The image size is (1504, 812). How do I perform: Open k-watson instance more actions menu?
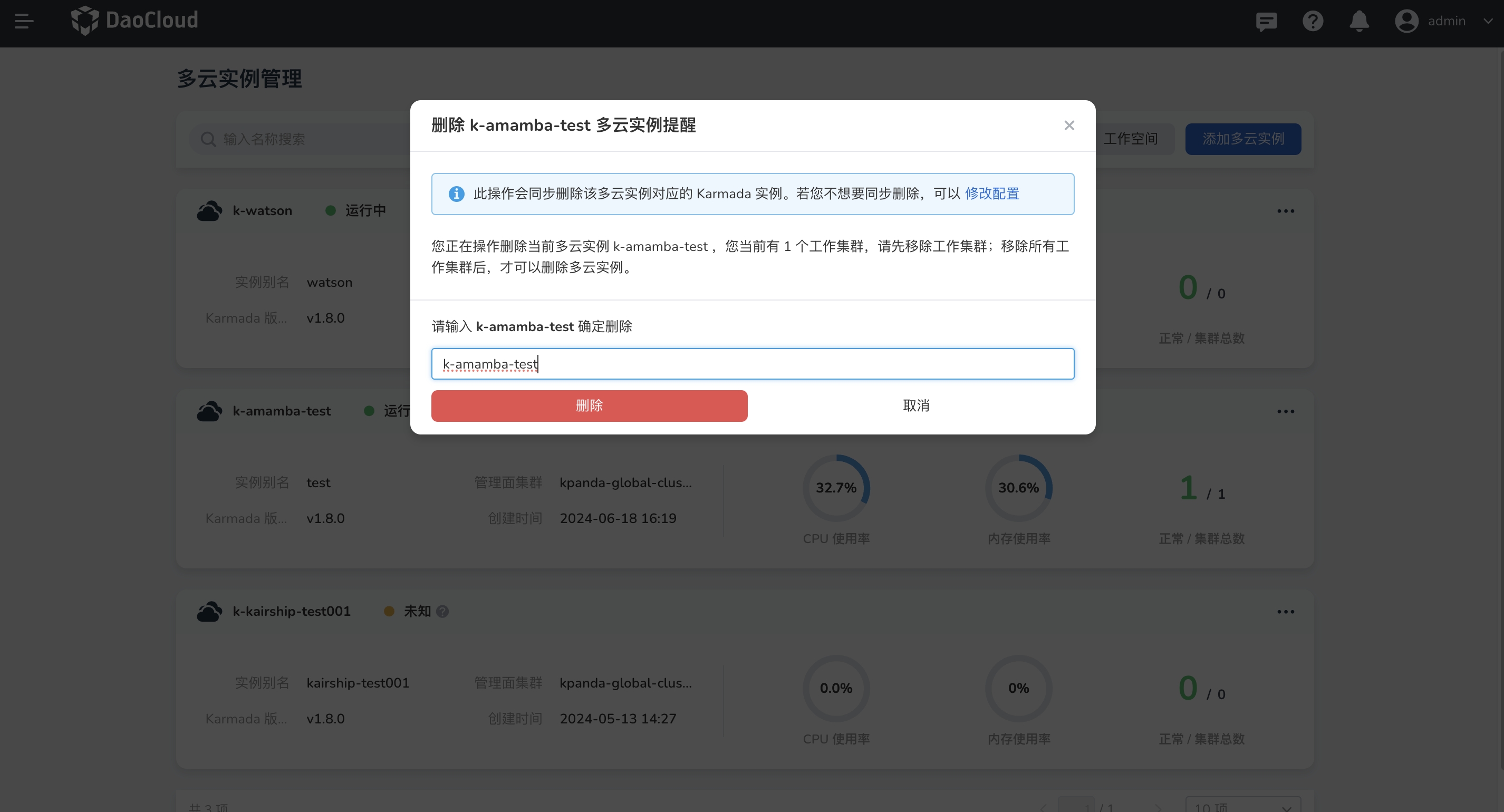[x=1285, y=211]
